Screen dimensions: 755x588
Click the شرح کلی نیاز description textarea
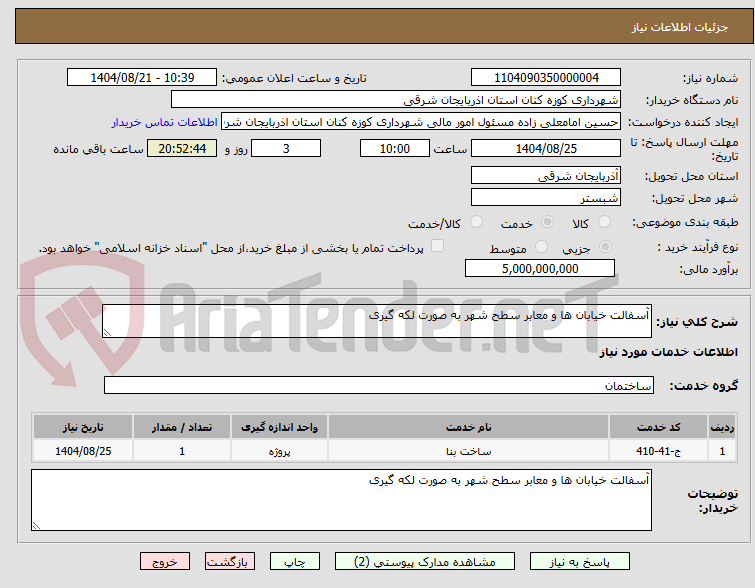[x=377, y=321]
